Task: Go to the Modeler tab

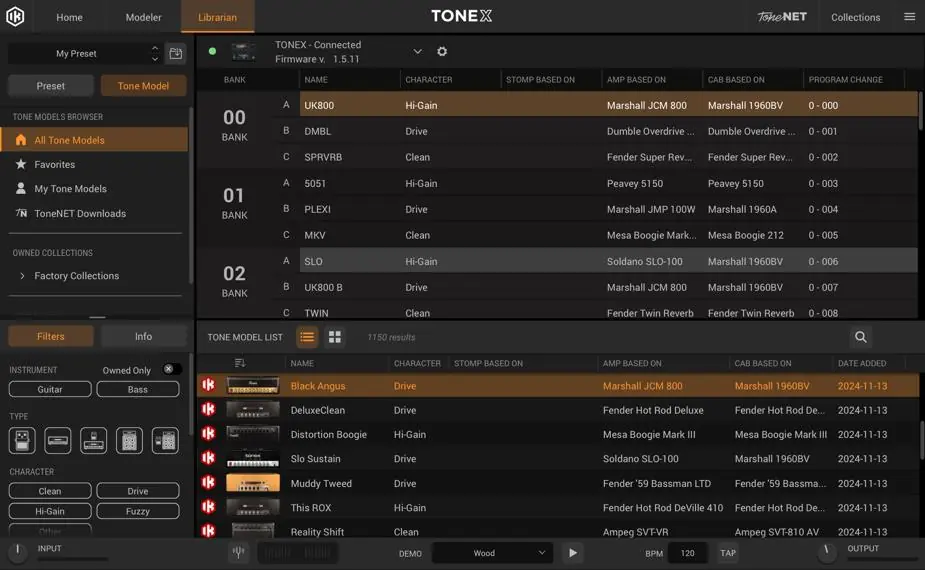Action: [143, 17]
